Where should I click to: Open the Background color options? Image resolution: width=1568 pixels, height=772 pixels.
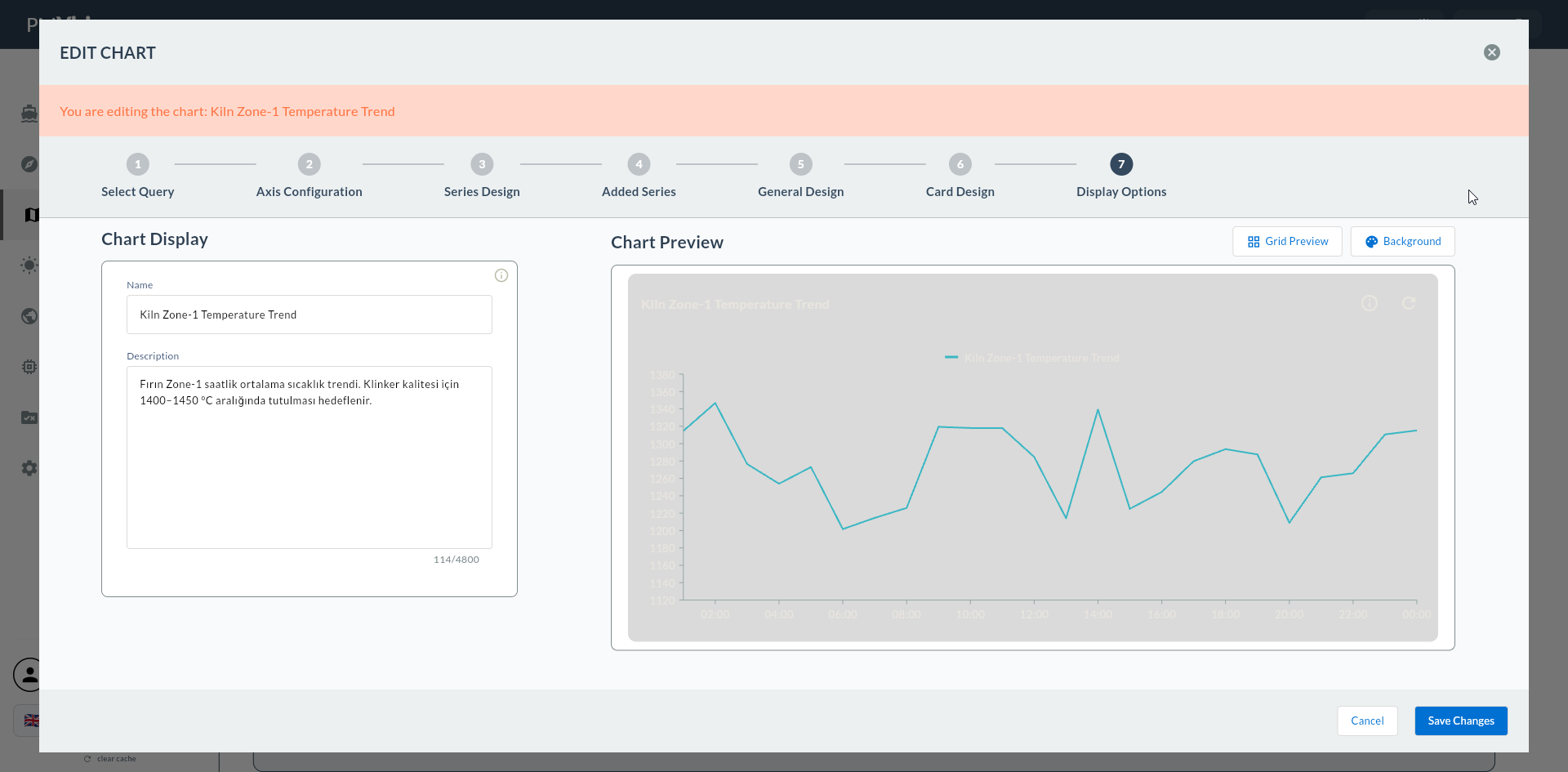point(1402,241)
